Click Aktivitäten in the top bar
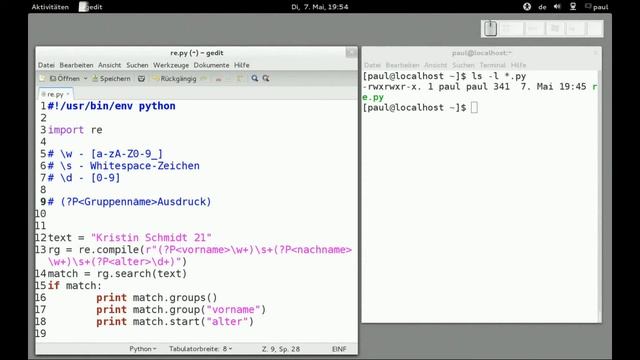640x360 pixels. click(50, 7)
